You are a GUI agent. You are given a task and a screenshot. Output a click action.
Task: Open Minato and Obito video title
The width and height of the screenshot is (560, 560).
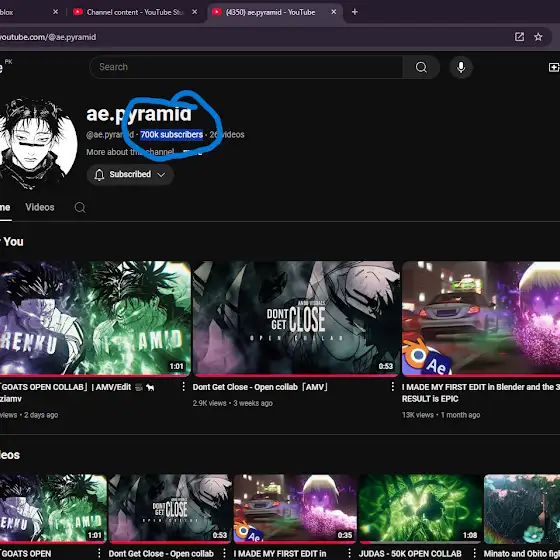522,554
